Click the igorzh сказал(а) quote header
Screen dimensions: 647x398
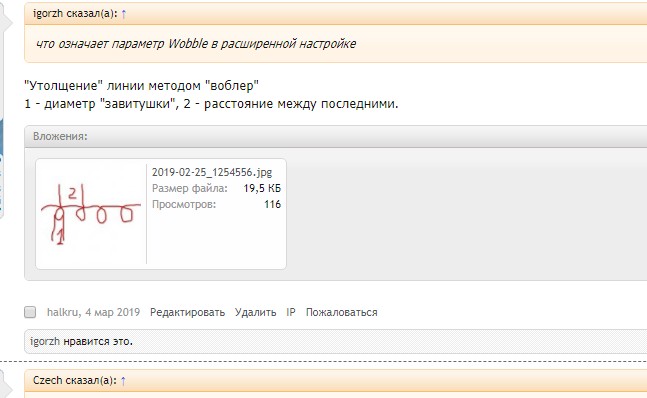(75, 14)
